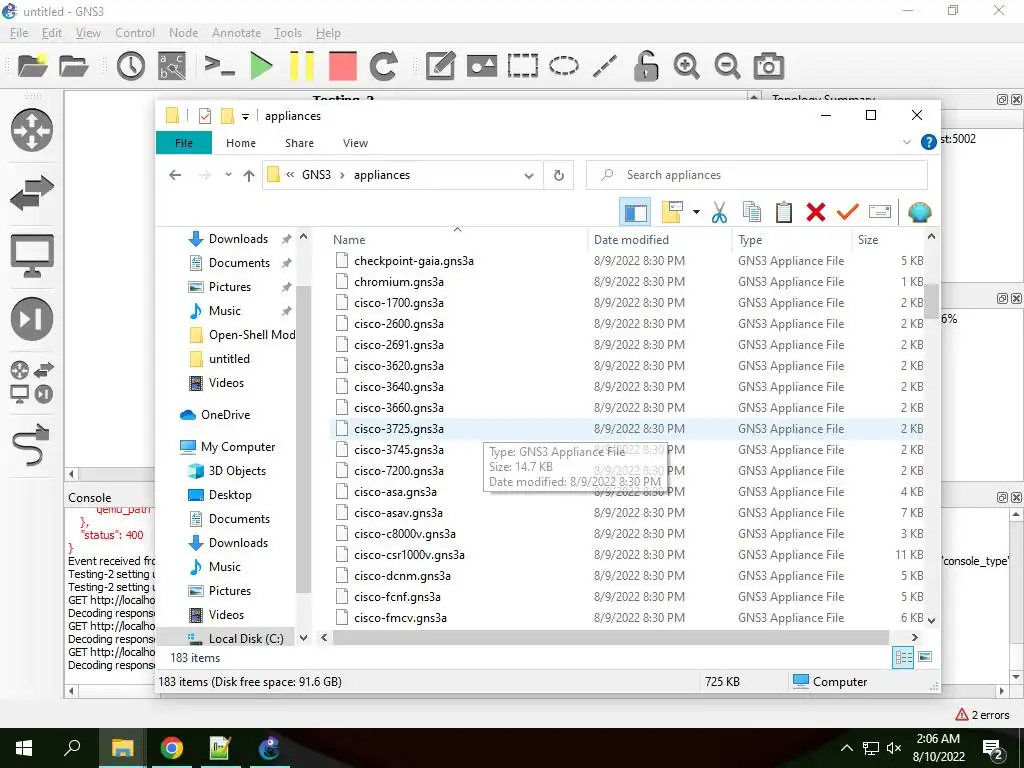Screen dimensions: 1024x768
Task: Open recent locations dropdown arrow
Action: pos(228,175)
